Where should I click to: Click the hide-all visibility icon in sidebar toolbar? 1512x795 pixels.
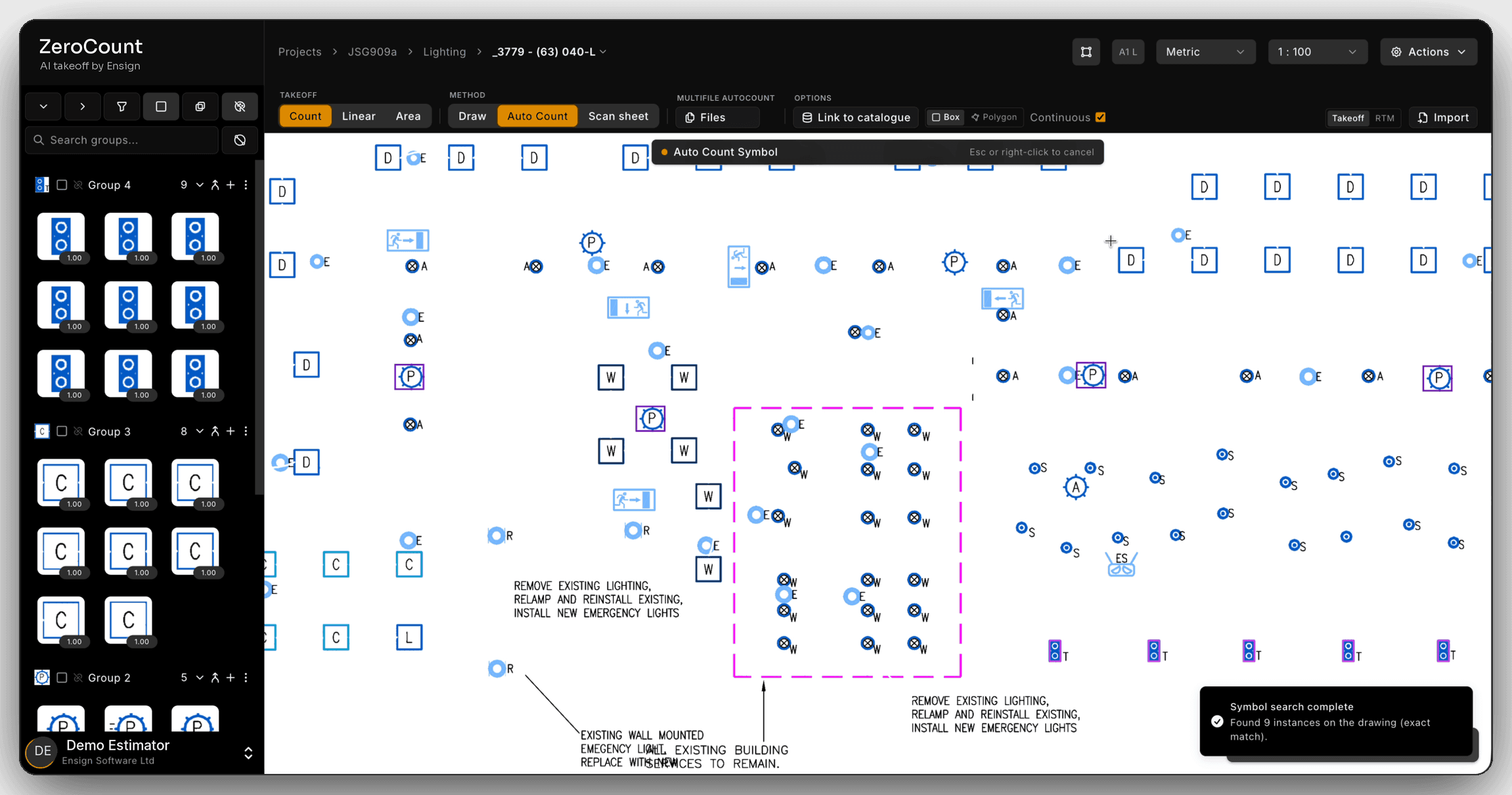(x=240, y=106)
